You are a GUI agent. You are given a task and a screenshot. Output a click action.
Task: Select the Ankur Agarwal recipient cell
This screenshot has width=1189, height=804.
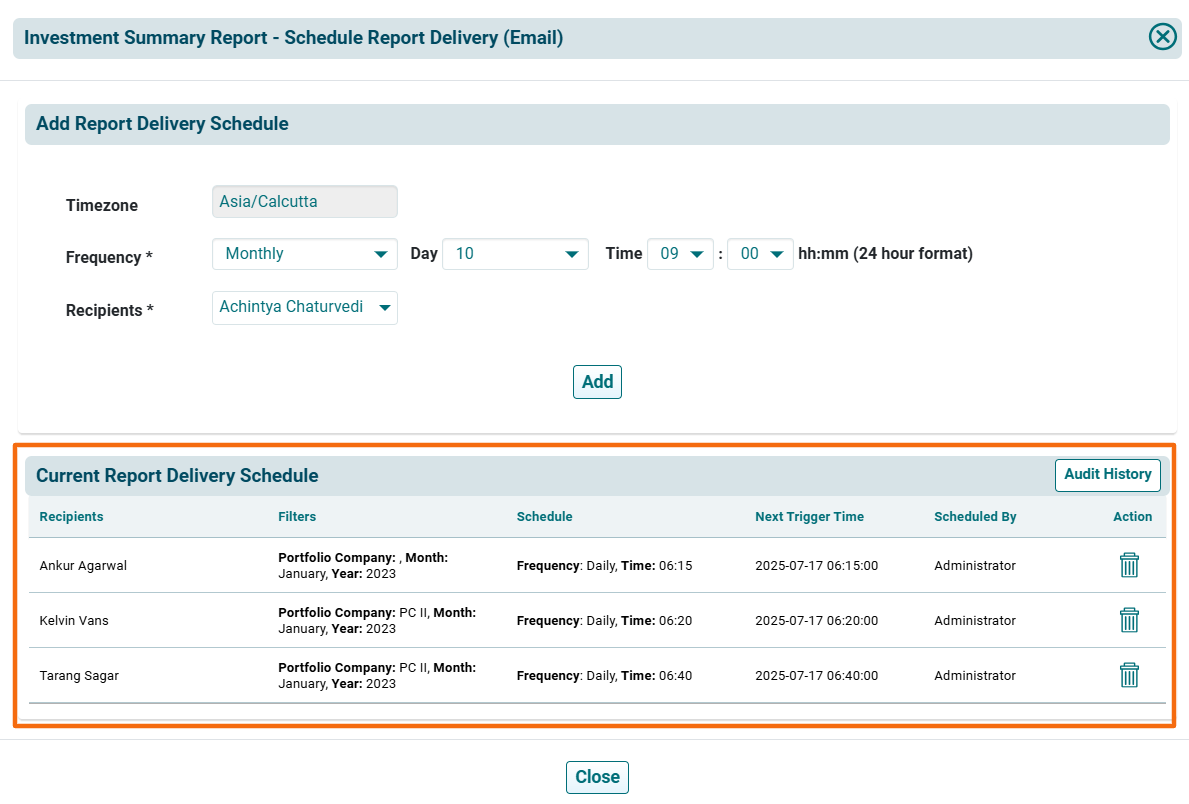(83, 566)
